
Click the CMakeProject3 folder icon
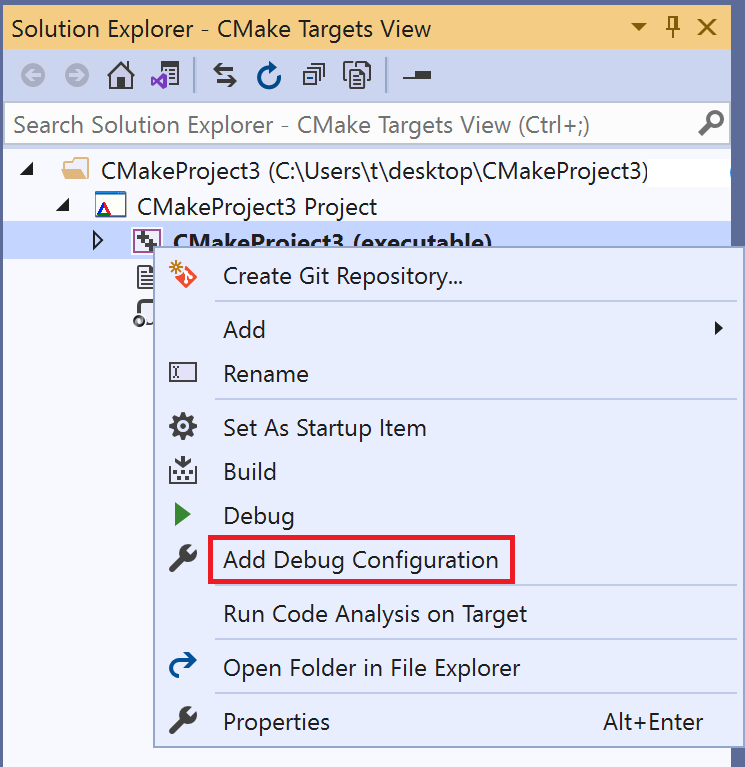coord(75,169)
